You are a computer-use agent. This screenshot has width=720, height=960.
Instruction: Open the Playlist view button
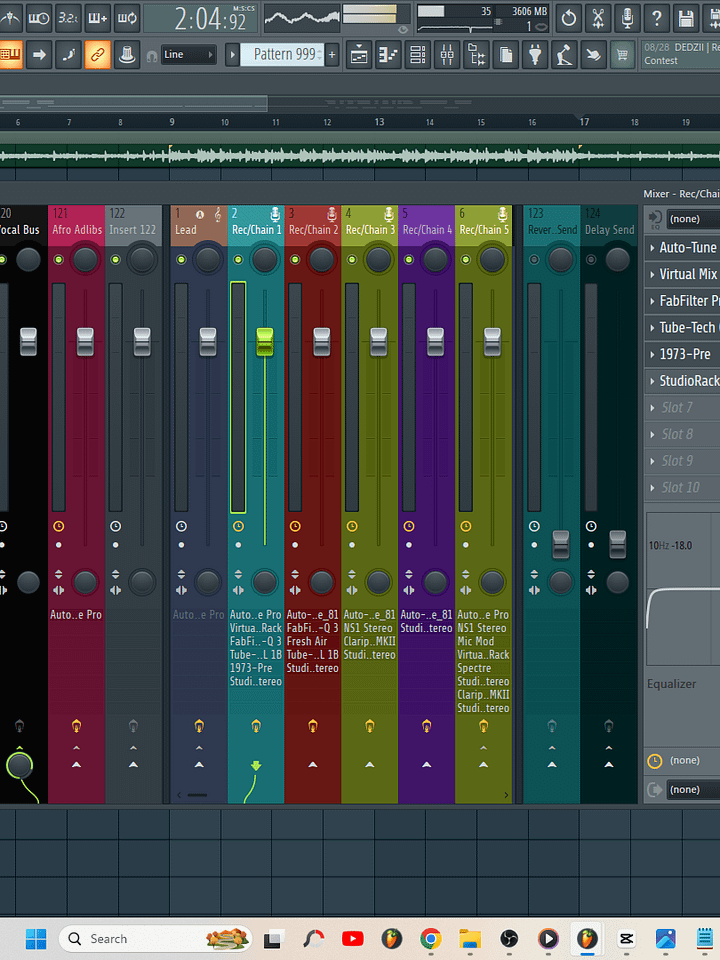(x=359, y=54)
